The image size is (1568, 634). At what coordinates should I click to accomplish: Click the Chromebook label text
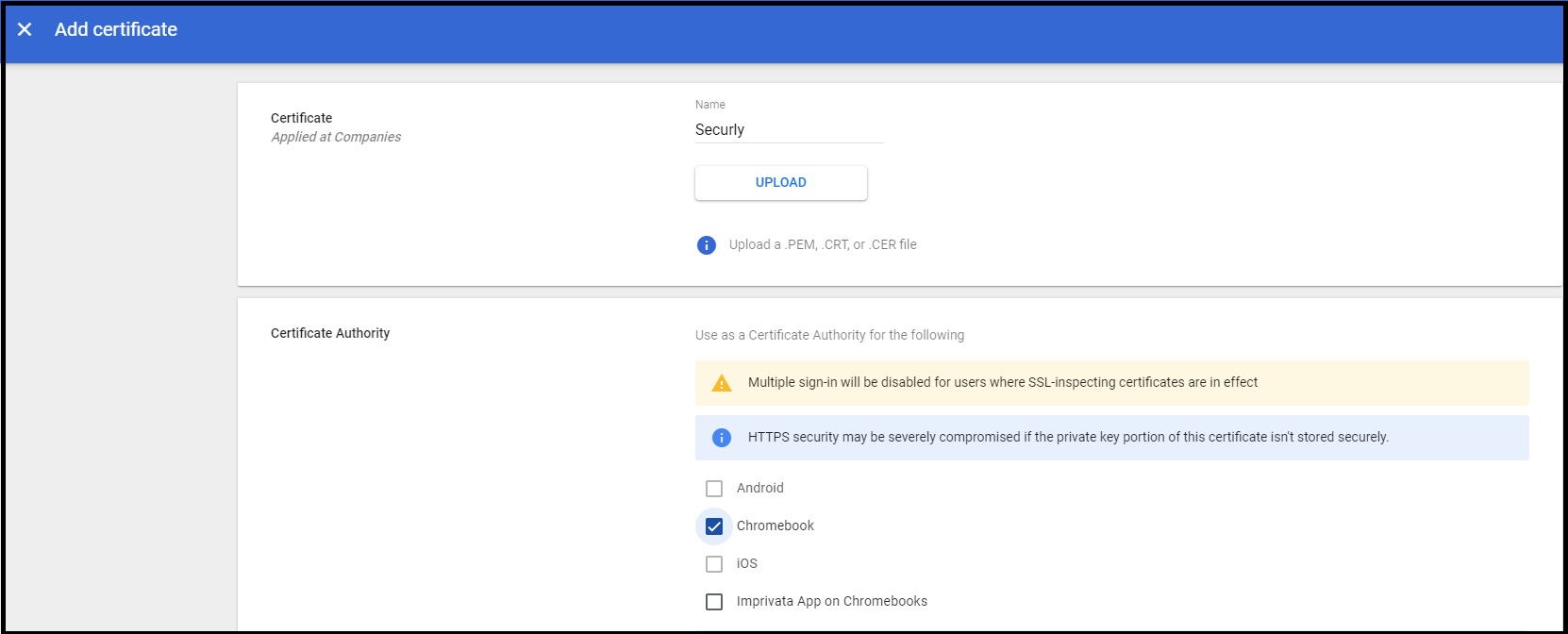coord(775,526)
